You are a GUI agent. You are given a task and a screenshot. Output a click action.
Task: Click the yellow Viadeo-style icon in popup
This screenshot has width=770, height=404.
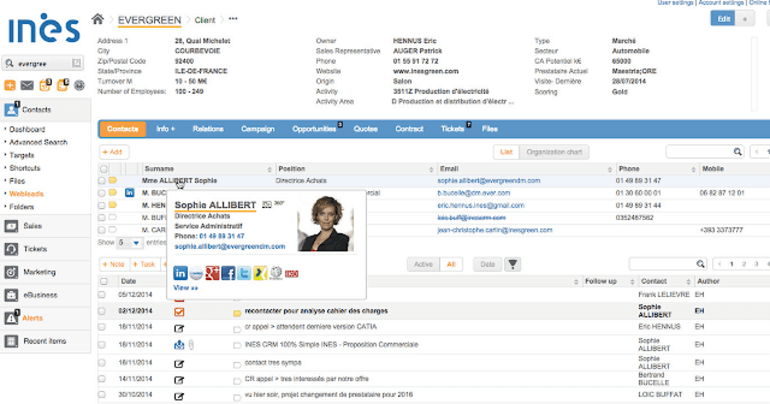260,273
